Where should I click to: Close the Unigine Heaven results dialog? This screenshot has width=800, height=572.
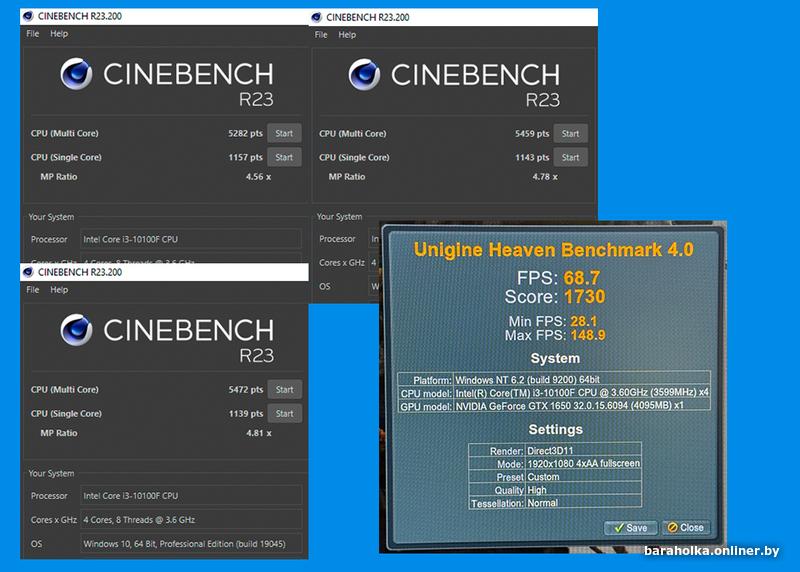click(x=686, y=527)
